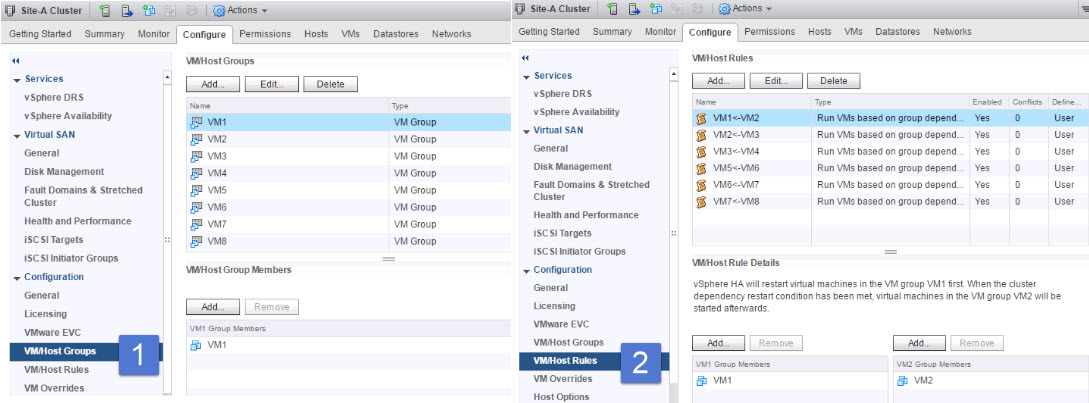Click the Actions gear icon in left window
Screen dimensions: 1089x403
219,10
